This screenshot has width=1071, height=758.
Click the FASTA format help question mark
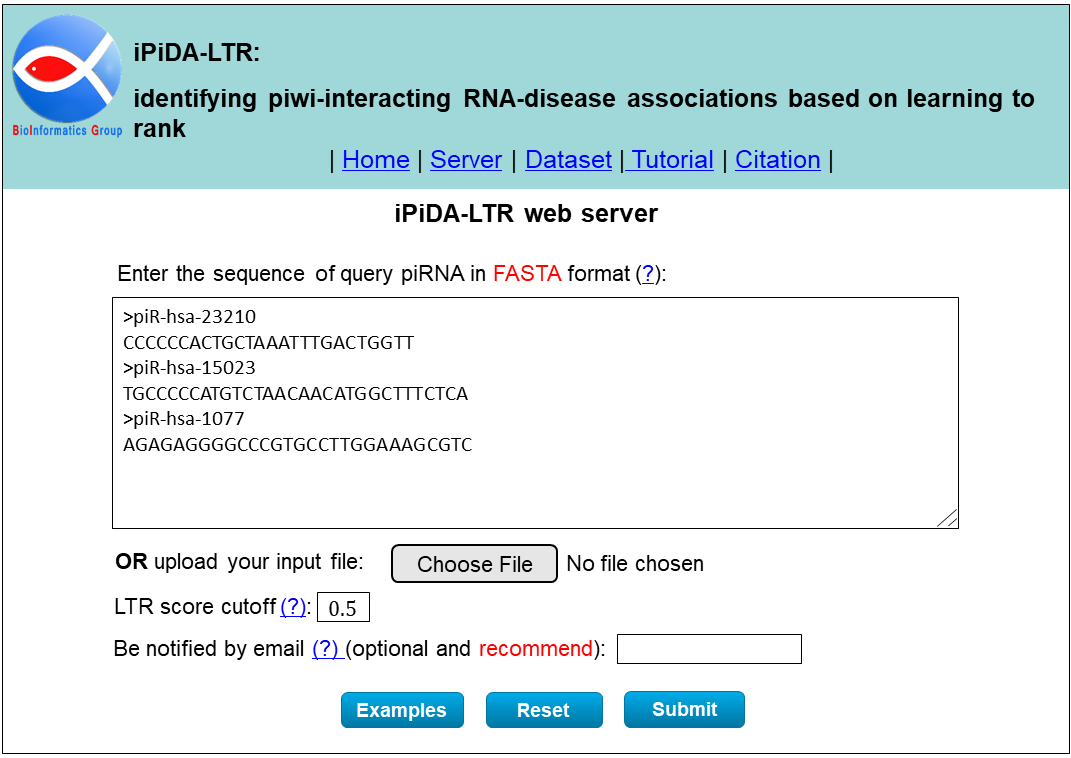pyautogui.click(x=648, y=274)
